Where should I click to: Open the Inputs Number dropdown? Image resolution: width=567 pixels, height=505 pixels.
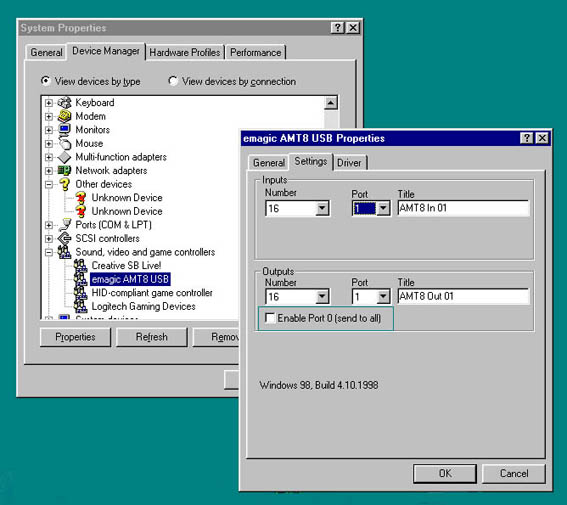(322, 209)
